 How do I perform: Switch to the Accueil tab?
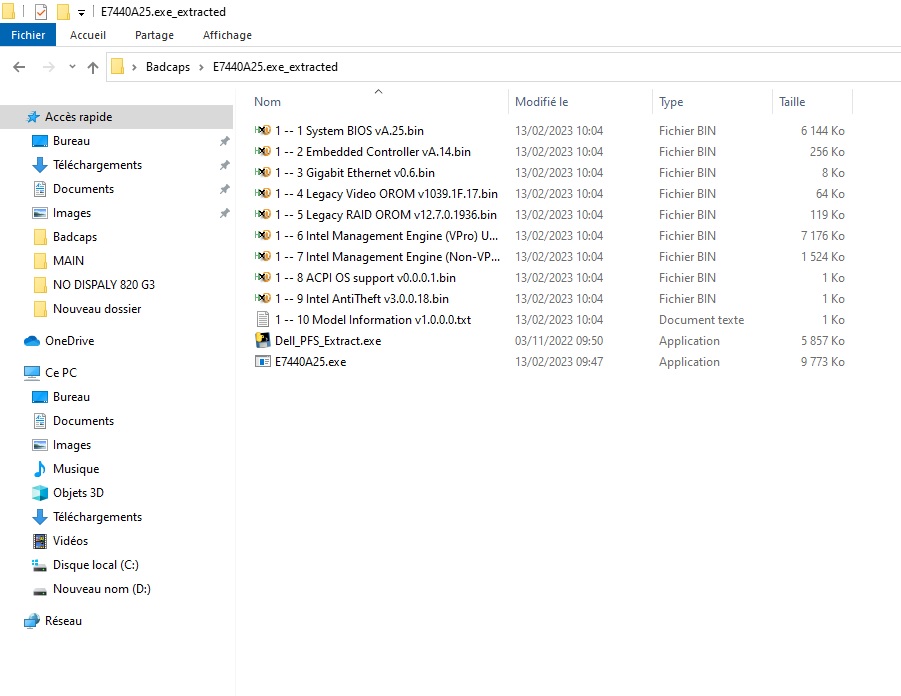click(x=88, y=35)
